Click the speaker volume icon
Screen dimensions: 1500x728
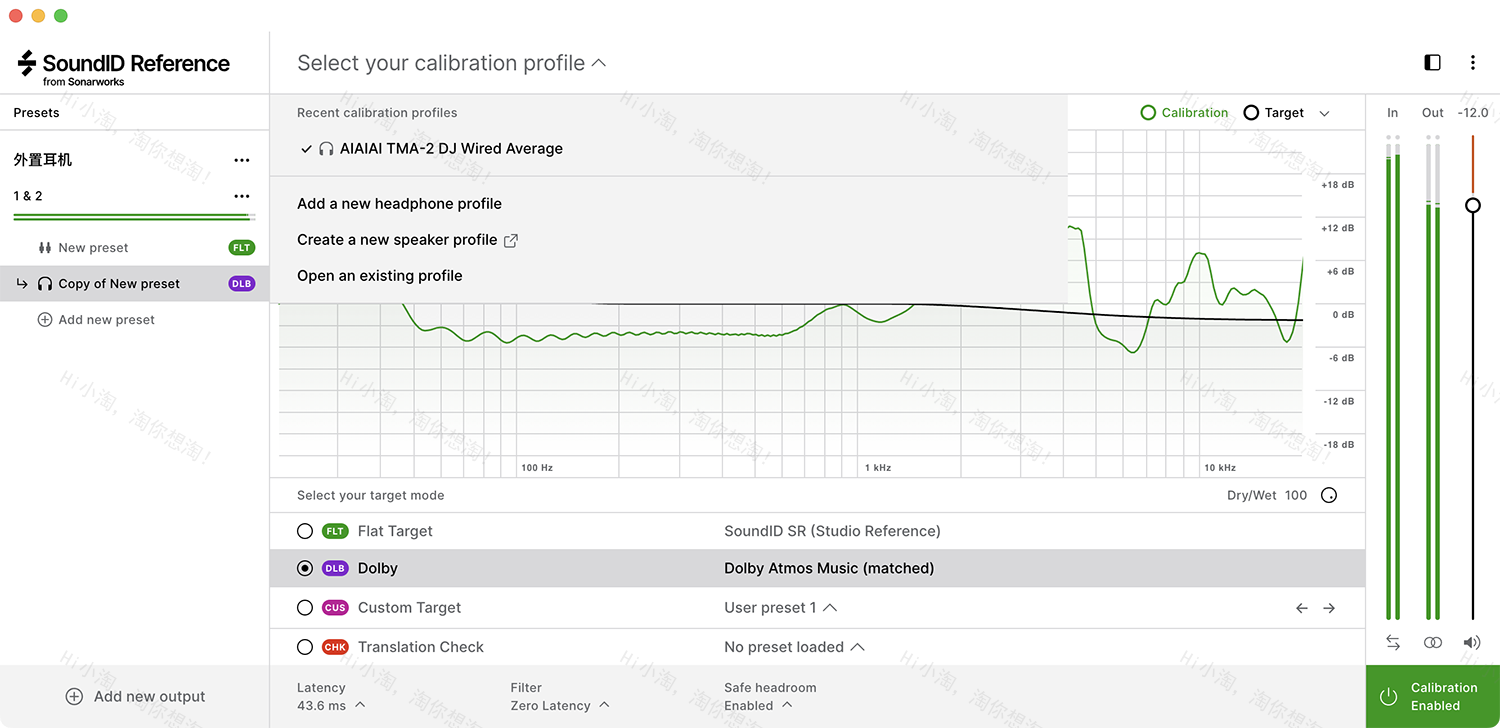[x=1472, y=643]
